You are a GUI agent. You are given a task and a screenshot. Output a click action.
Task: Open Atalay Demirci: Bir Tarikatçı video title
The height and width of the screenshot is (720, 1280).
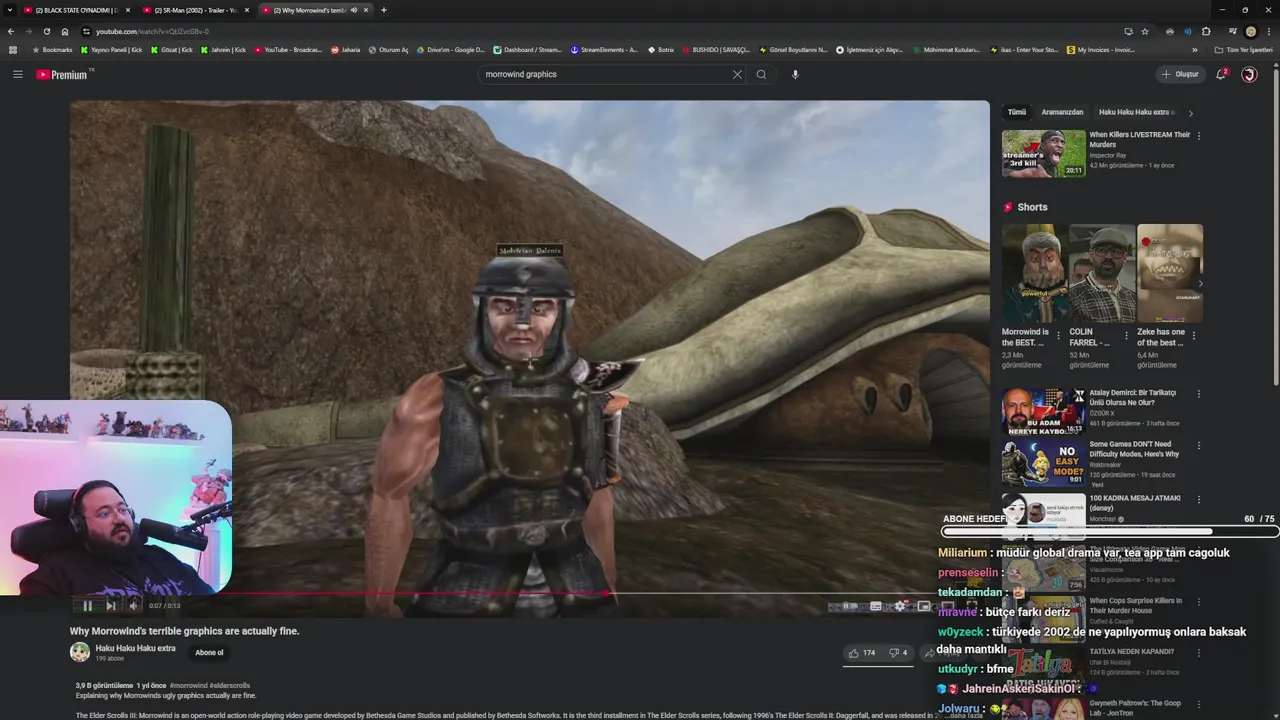(x=1133, y=397)
